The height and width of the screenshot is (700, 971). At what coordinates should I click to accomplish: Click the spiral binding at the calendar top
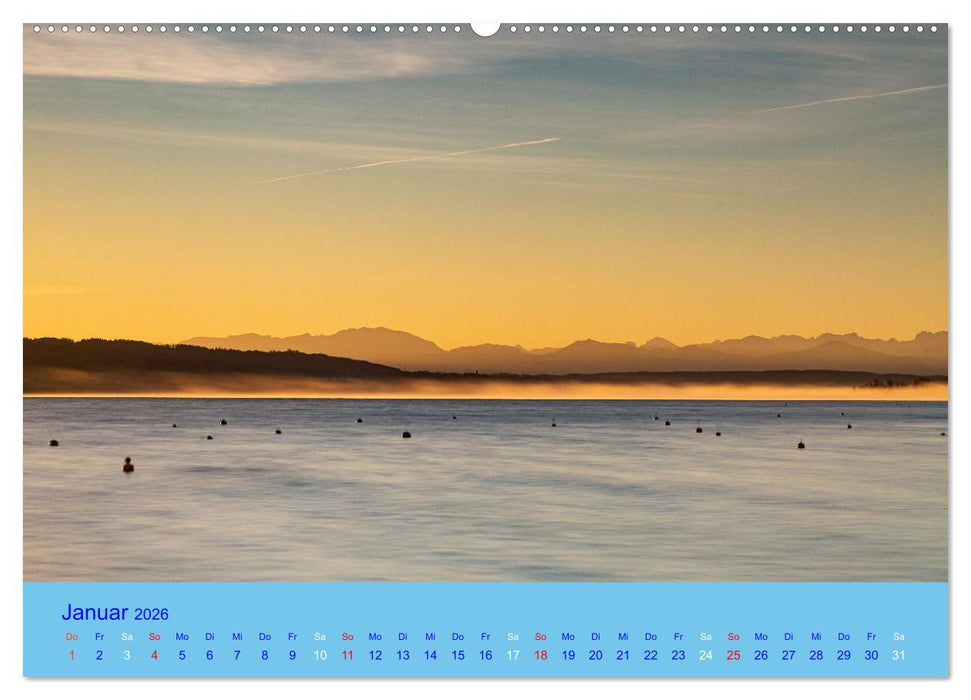pos(250,29)
